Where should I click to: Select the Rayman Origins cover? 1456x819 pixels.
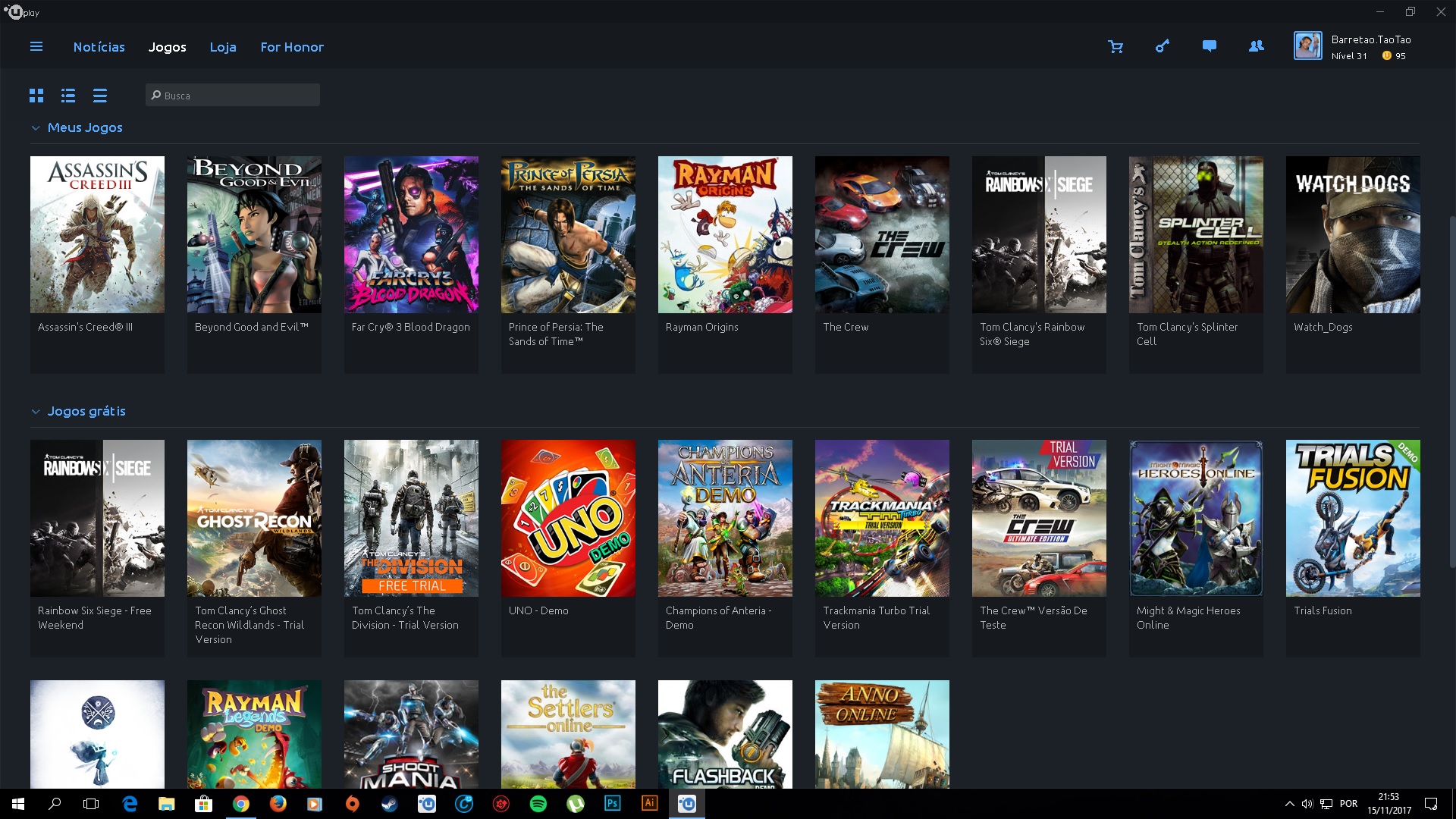coord(725,234)
